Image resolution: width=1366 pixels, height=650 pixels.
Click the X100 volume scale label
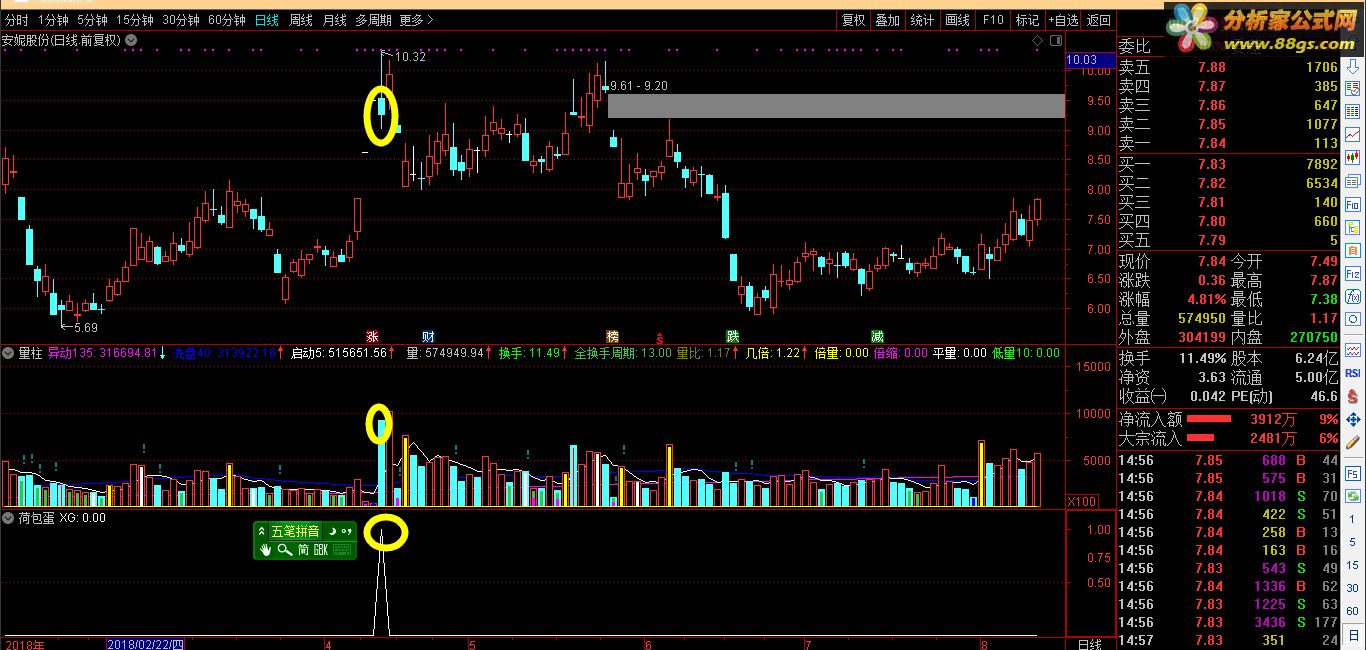[x=1082, y=501]
